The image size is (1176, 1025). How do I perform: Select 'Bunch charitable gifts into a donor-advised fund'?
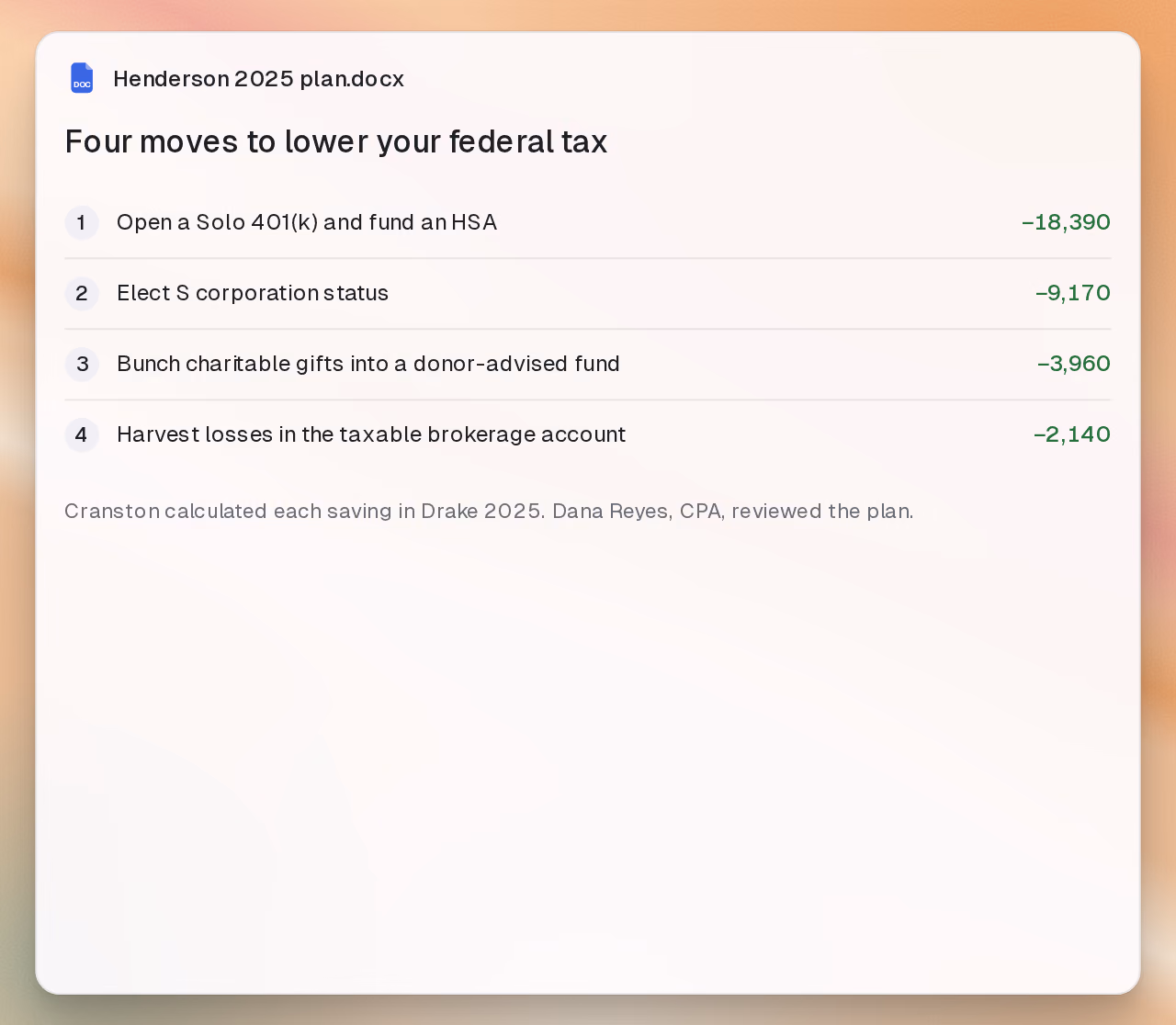tap(368, 364)
